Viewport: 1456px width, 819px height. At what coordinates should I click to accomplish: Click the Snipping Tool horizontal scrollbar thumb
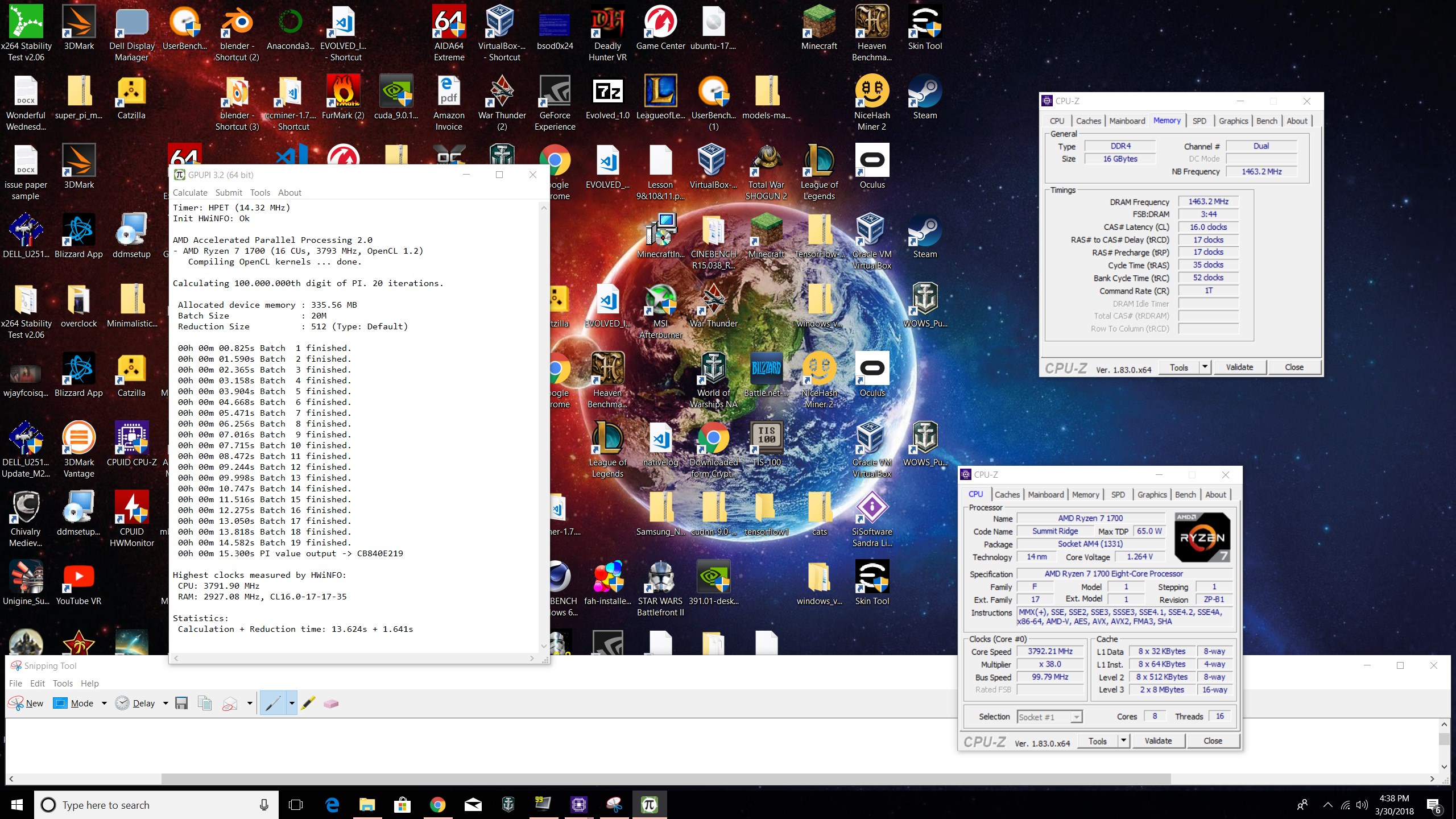coord(665,779)
